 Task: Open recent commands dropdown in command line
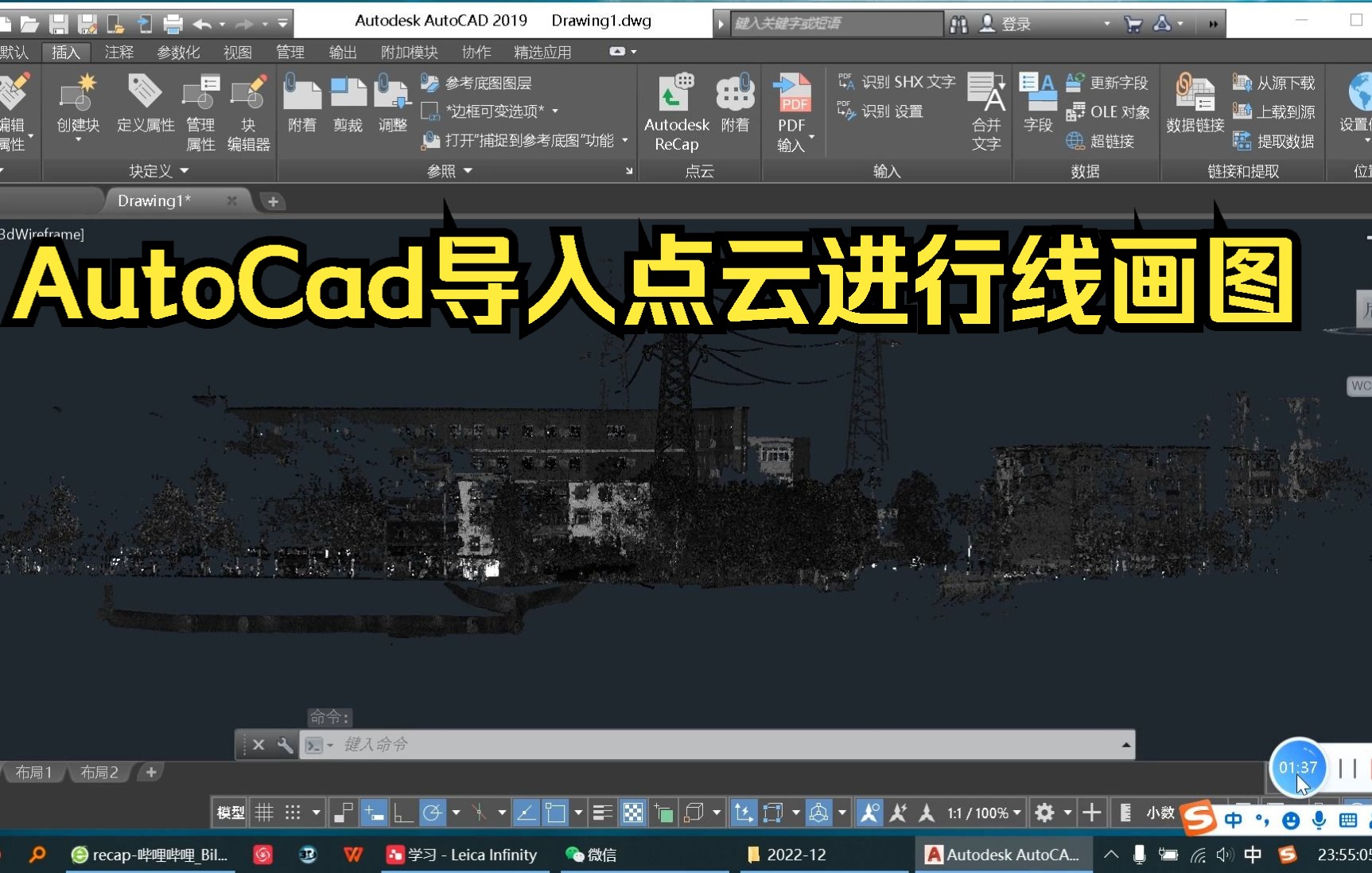pos(319,745)
